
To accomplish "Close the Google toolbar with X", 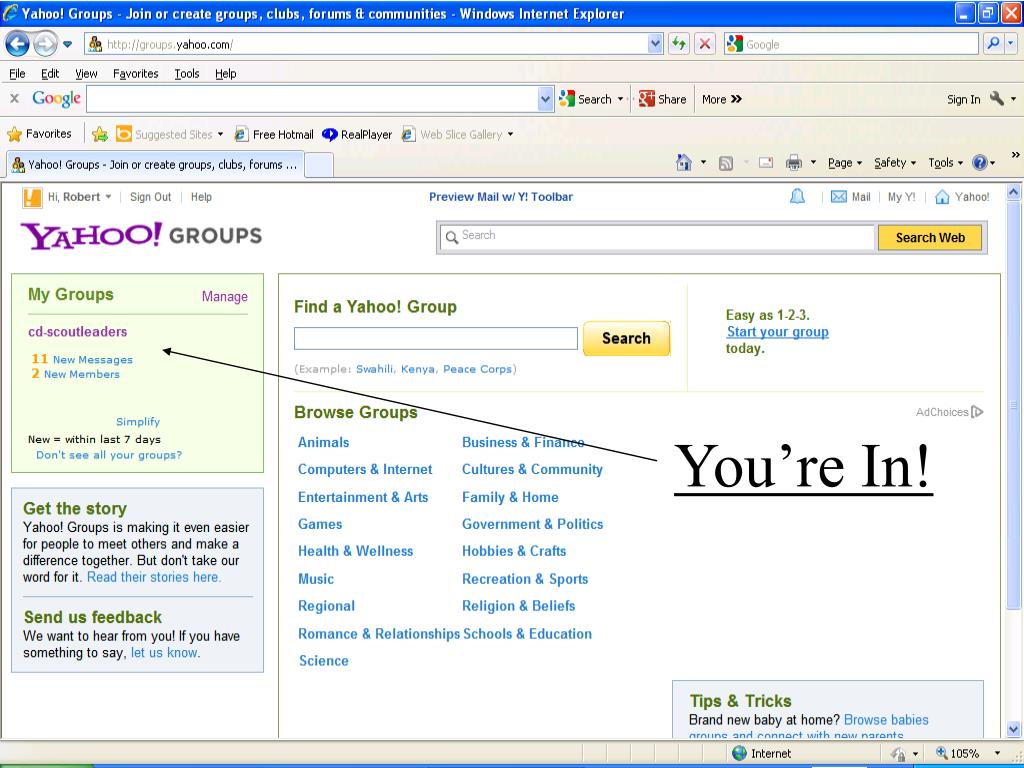I will tap(14, 99).
